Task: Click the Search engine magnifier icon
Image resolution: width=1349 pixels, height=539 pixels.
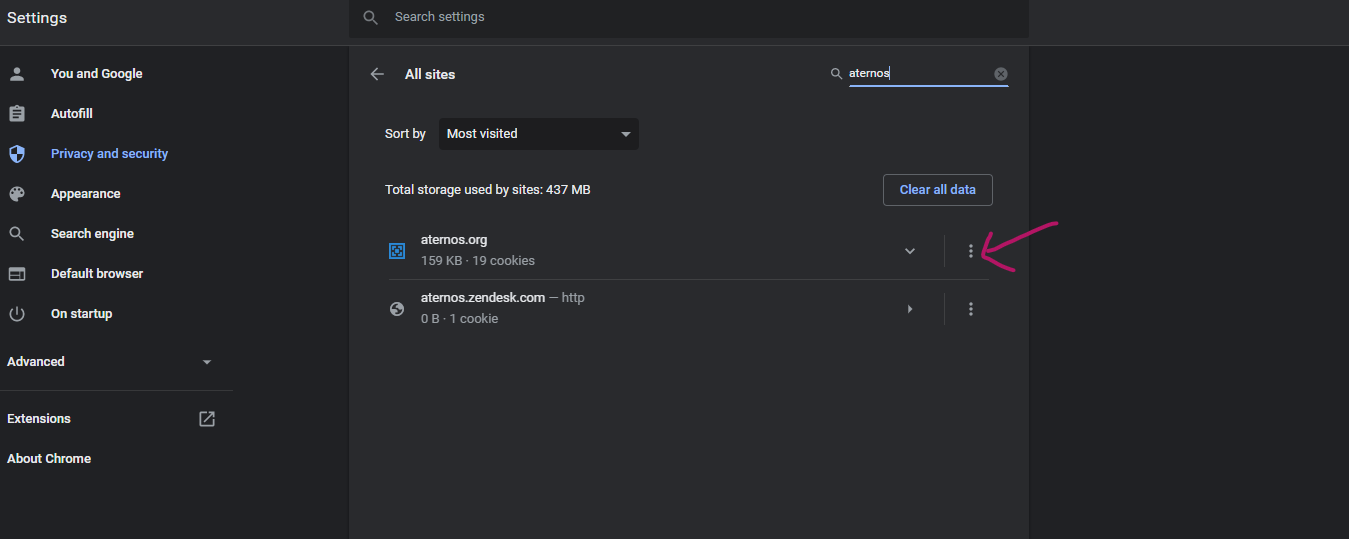Action: coord(16,234)
